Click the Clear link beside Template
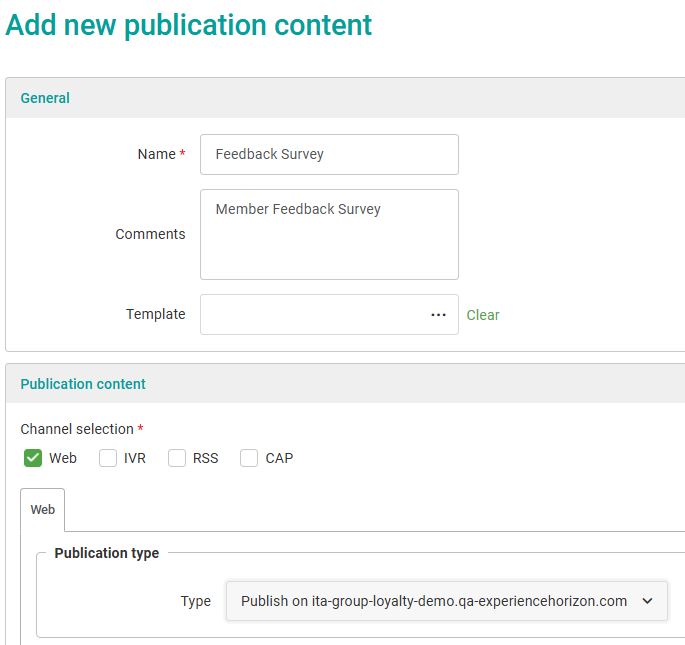Viewport: 685px width, 645px height. tap(483, 315)
